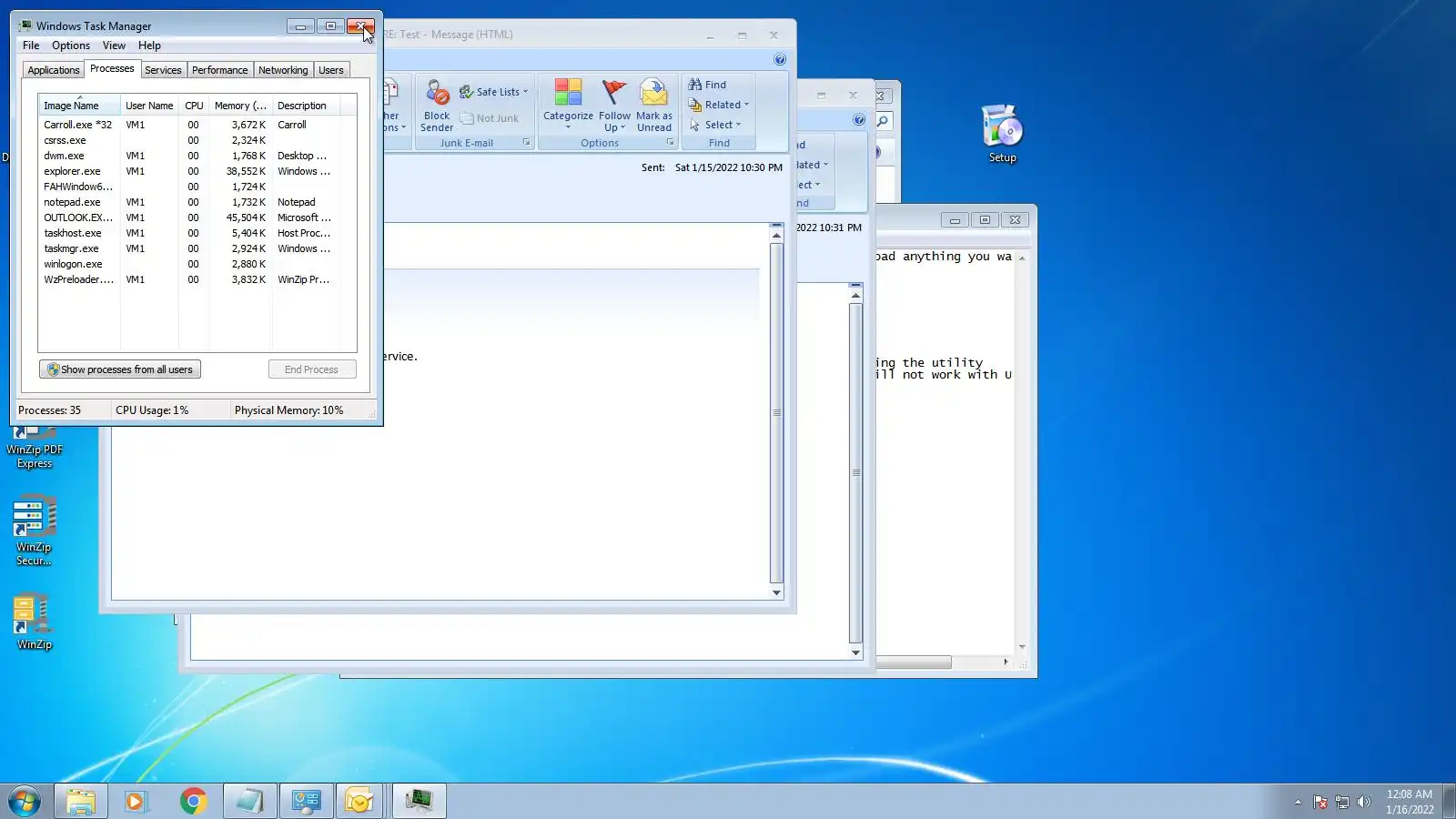The image size is (1456, 819).
Task: Switch to Notepad via its taskbar button
Action: click(x=249, y=802)
